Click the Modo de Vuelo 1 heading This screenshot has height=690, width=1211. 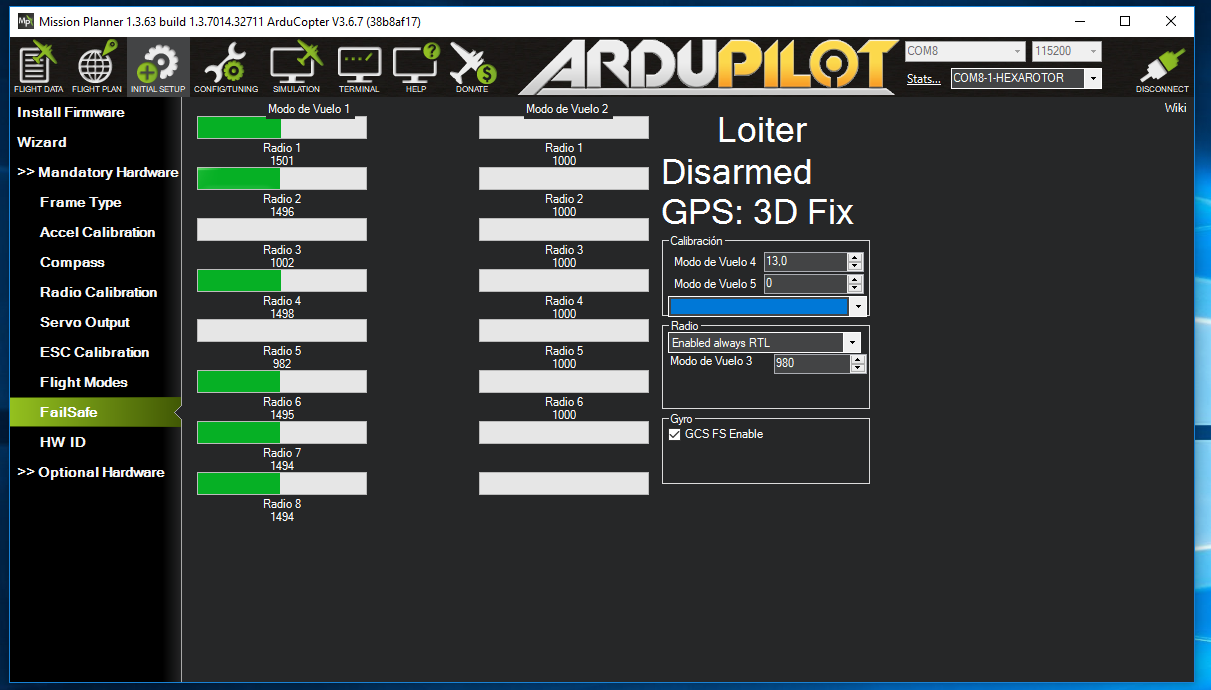[x=309, y=109]
